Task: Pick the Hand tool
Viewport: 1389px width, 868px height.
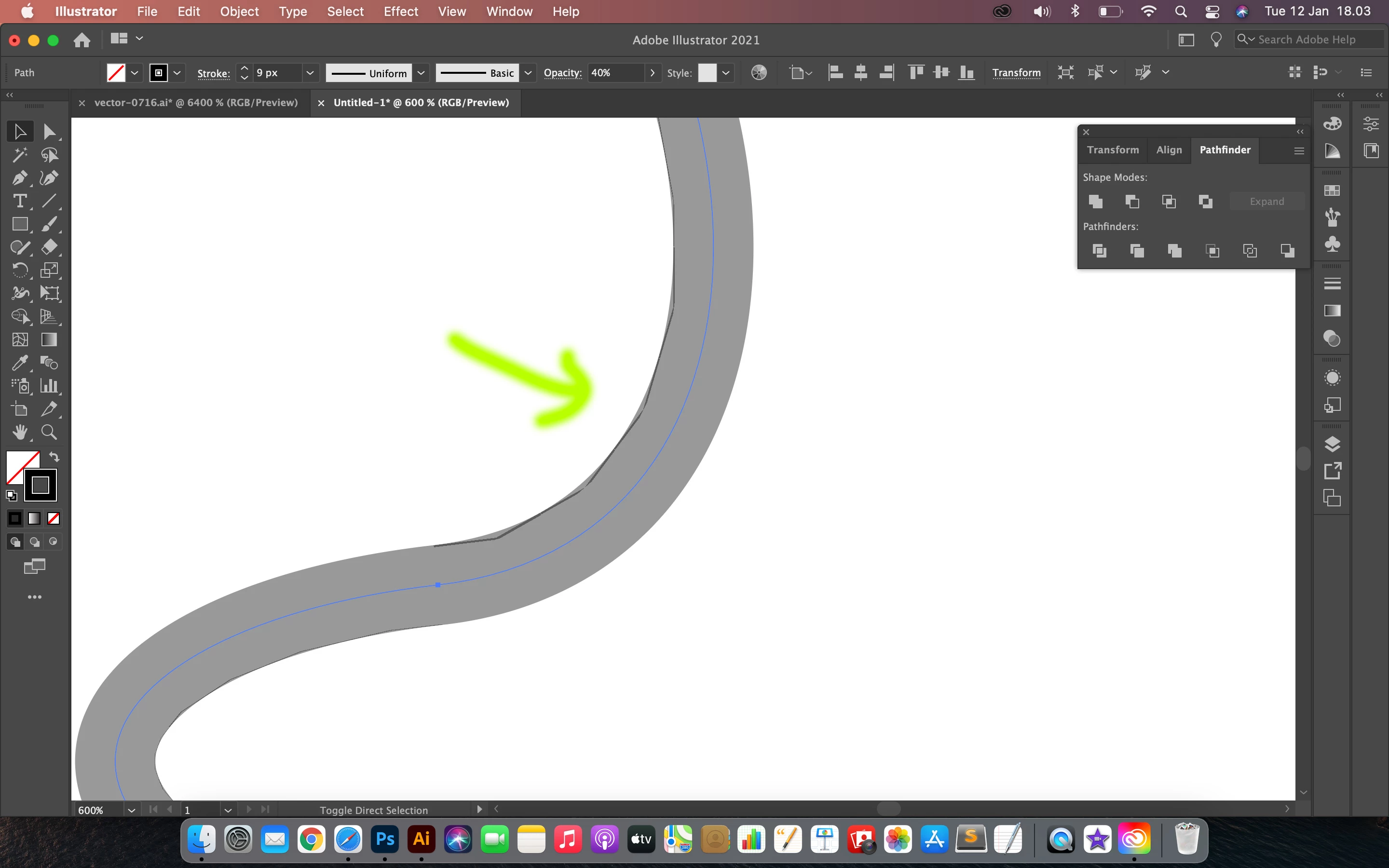Action: tap(19, 432)
